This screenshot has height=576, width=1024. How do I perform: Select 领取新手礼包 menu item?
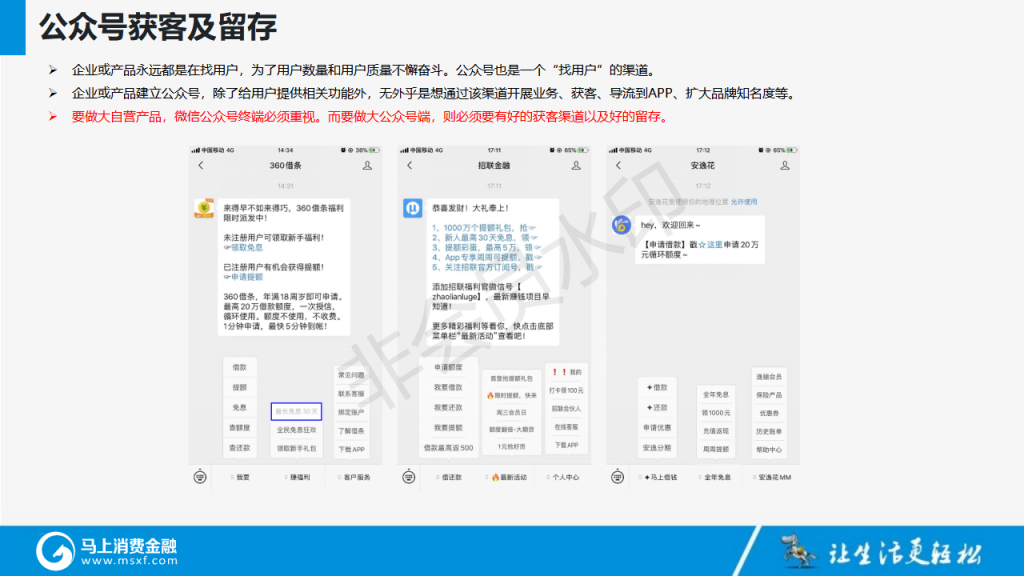tap(296, 449)
